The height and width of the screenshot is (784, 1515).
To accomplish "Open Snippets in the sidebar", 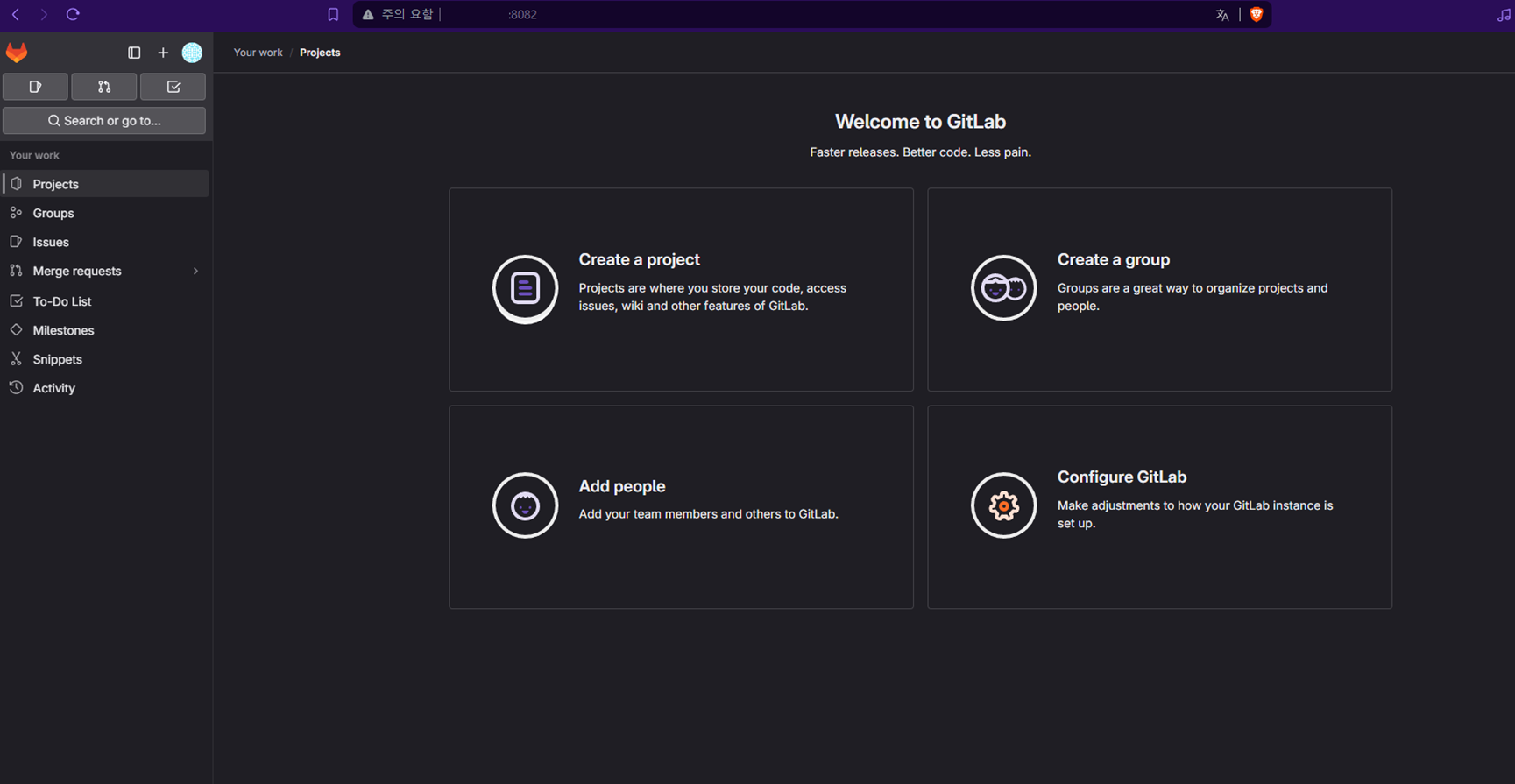I will click(x=106, y=359).
